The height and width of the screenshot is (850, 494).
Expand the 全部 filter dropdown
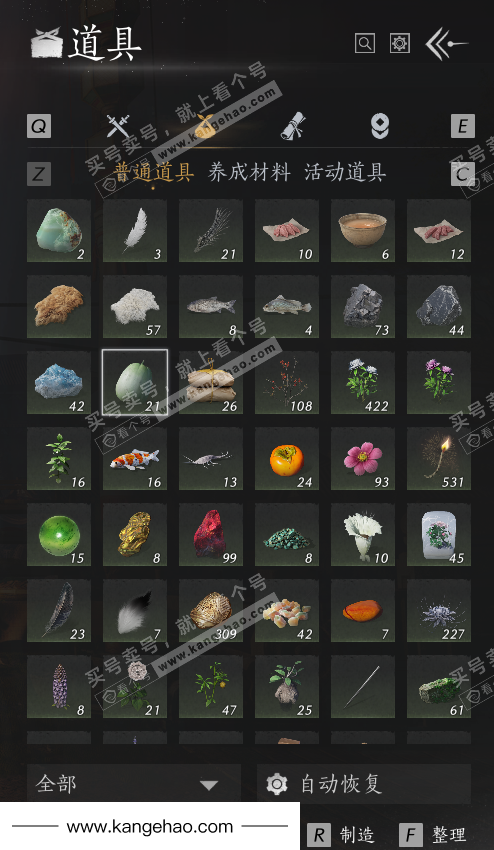pyautogui.click(x=134, y=784)
